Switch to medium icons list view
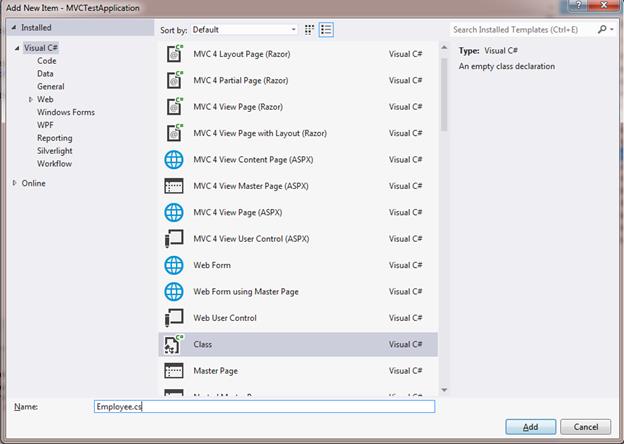 coord(326,30)
